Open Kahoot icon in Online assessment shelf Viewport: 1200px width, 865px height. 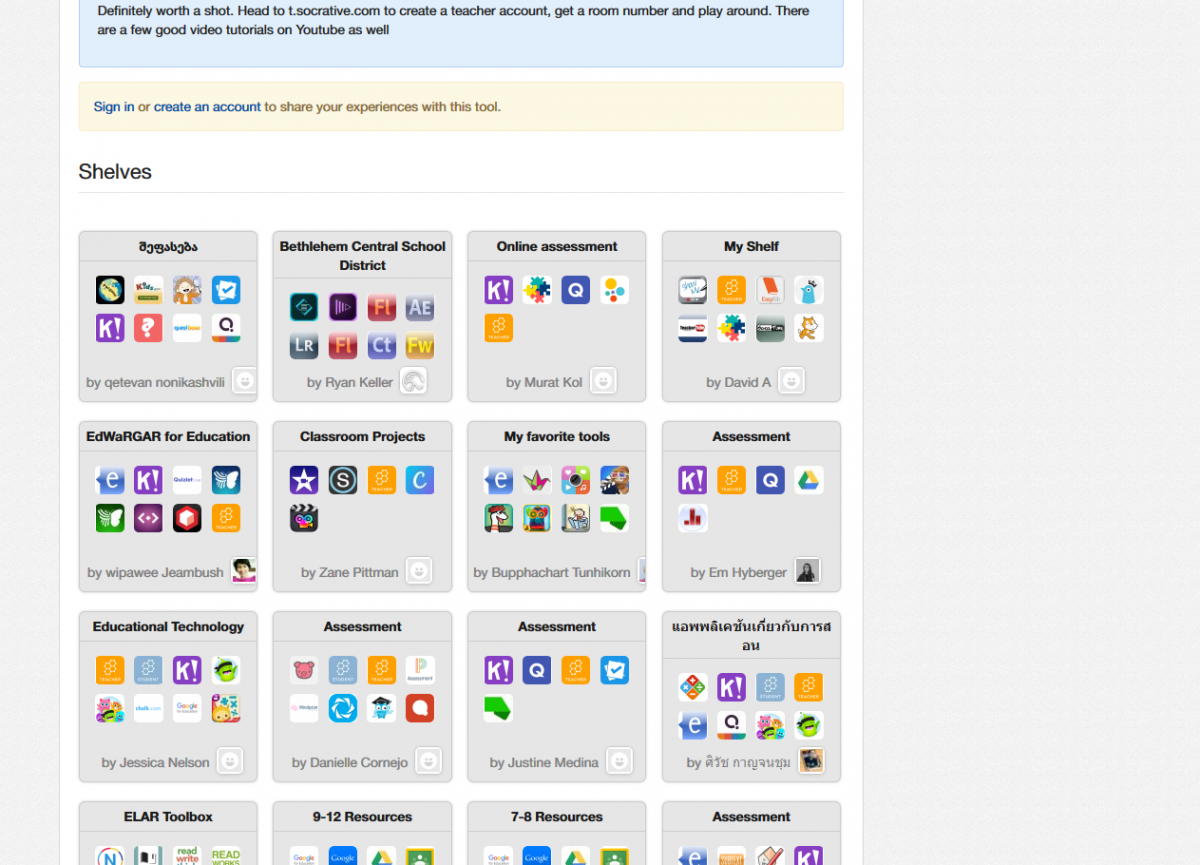(x=499, y=290)
